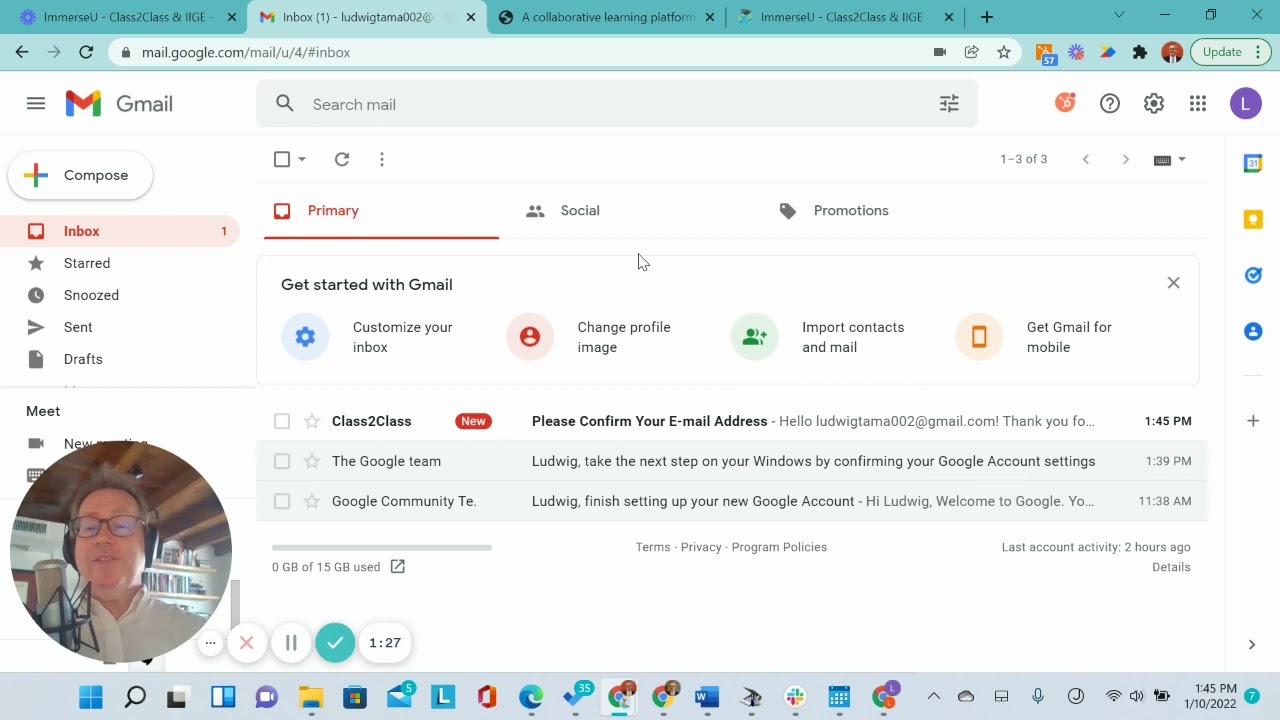Open the More options three-dot menu
This screenshot has width=1280, height=720.
[382, 159]
